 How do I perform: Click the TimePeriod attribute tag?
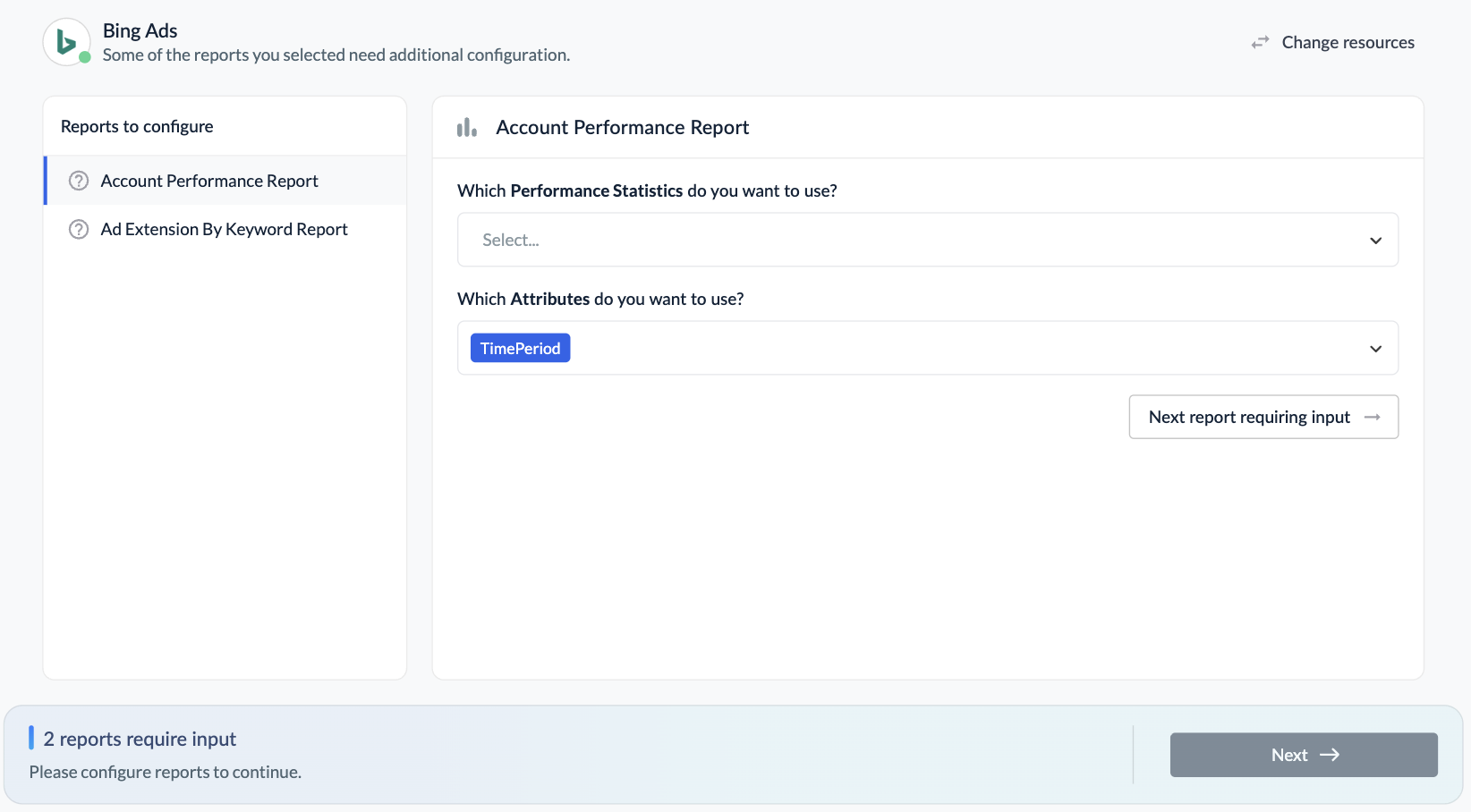click(x=520, y=348)
